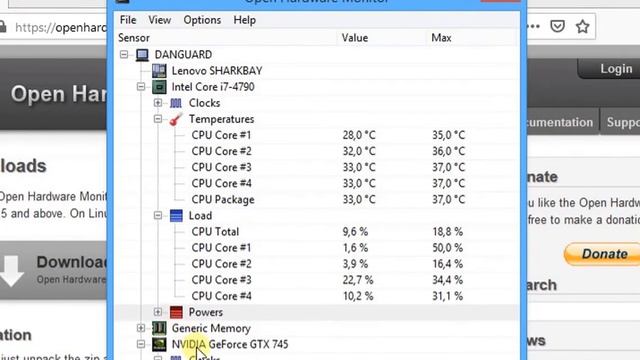Click the Generic Memory icon
The height and width of the screenshot is (360, 640).
[159, 328]
